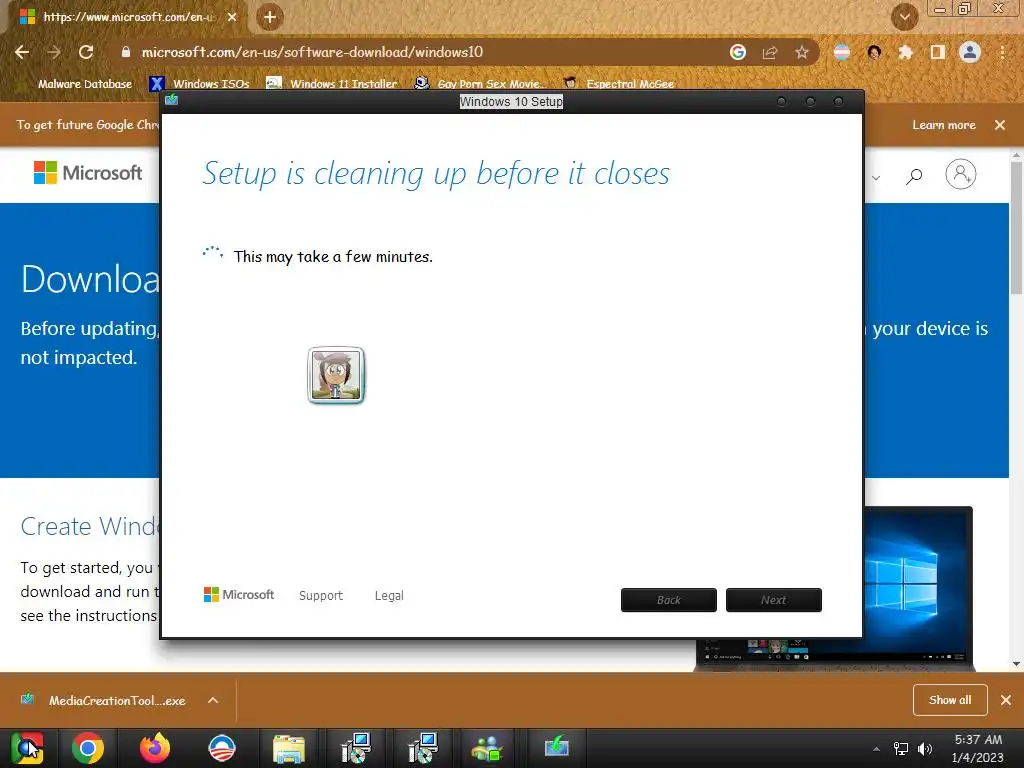1024x768 pixels.
Task: Reload the Microsoft download page
Action: [x=86, y=52]
